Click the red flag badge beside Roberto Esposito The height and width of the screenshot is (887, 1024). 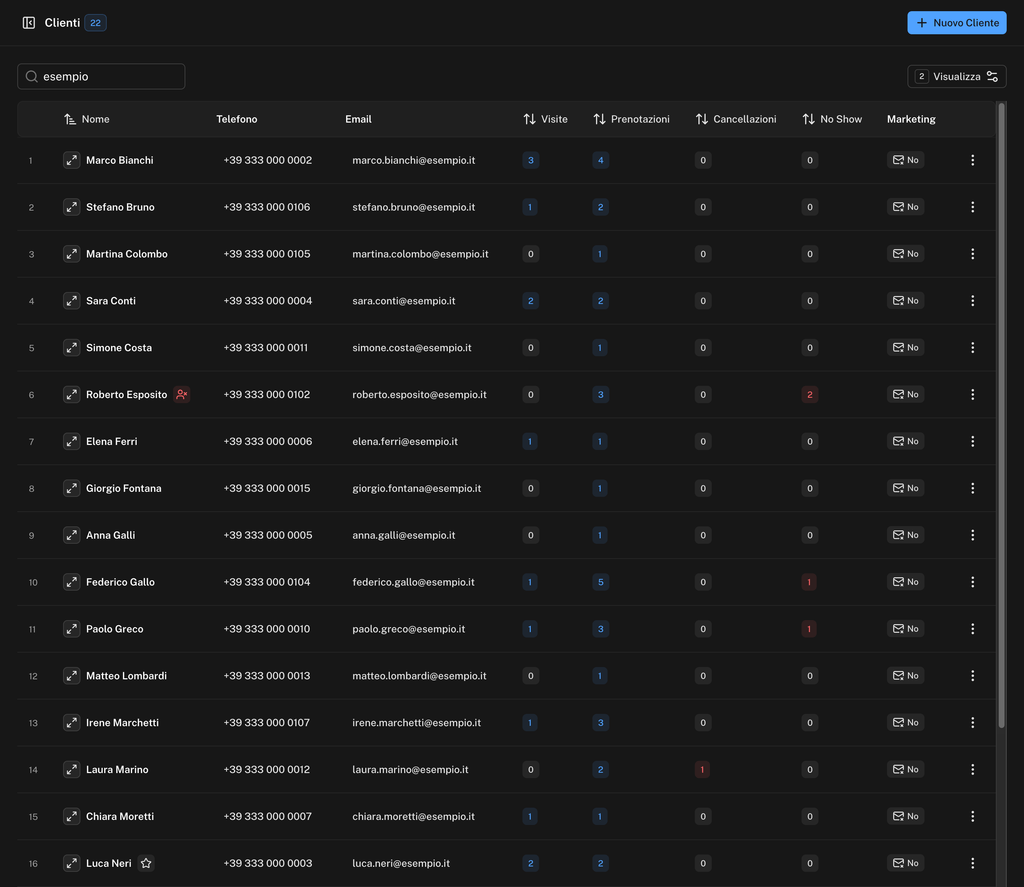[x=182, y=395]
